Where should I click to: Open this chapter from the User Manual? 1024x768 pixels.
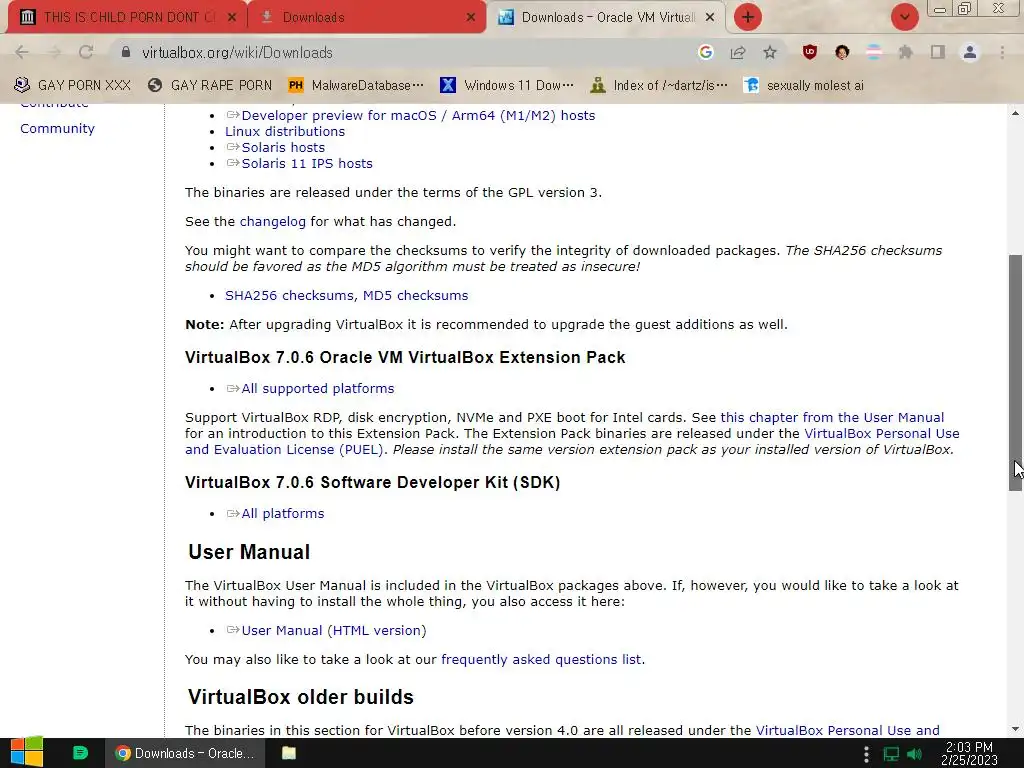(x=832, y=417)
